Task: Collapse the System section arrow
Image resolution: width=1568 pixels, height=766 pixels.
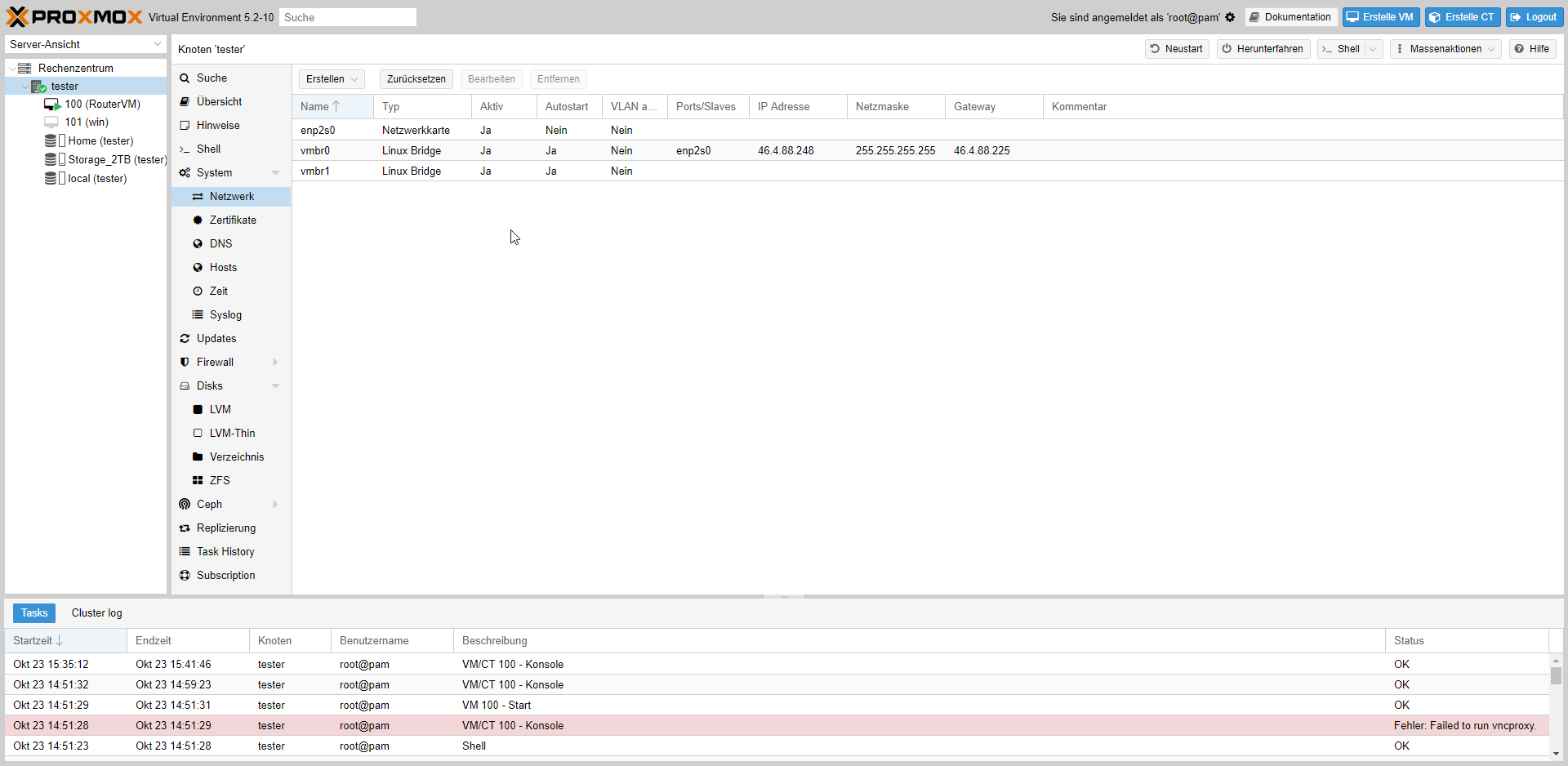Action: click(x=275, y=173)
